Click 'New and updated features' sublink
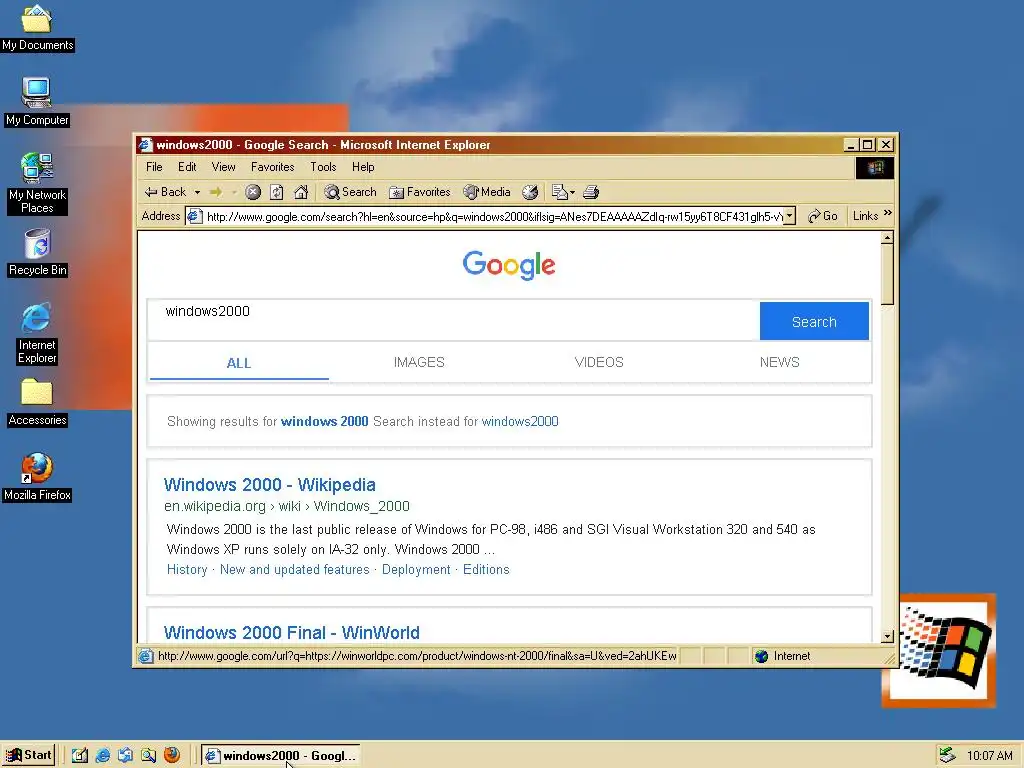The image size is (1024, 768). tap(295, 569)
